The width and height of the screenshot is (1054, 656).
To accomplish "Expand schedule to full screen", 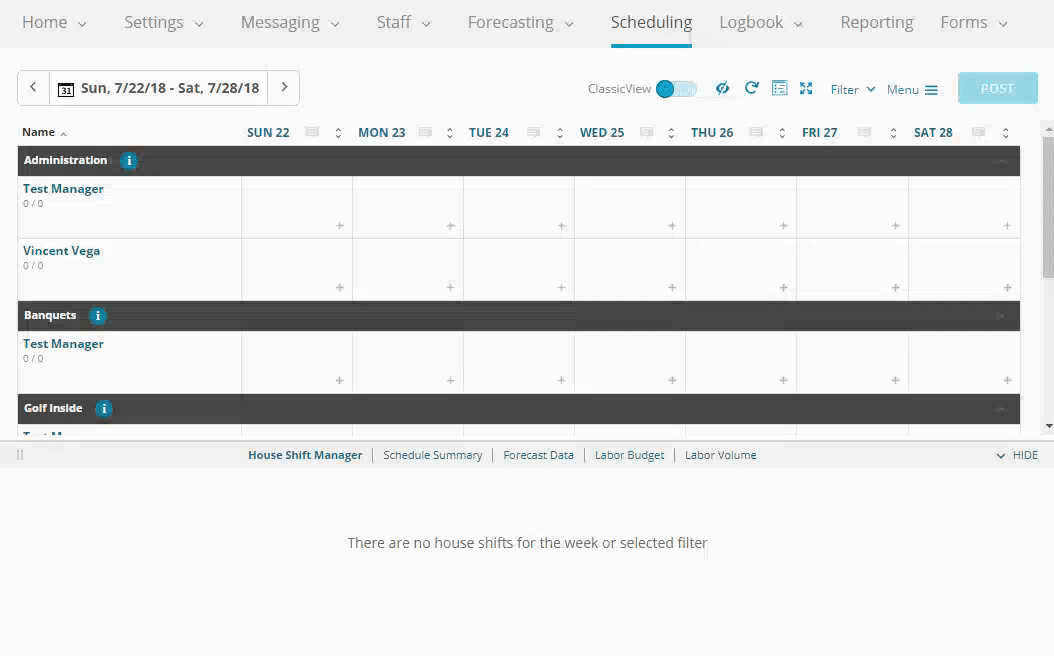I will click(x=806, y=88).
